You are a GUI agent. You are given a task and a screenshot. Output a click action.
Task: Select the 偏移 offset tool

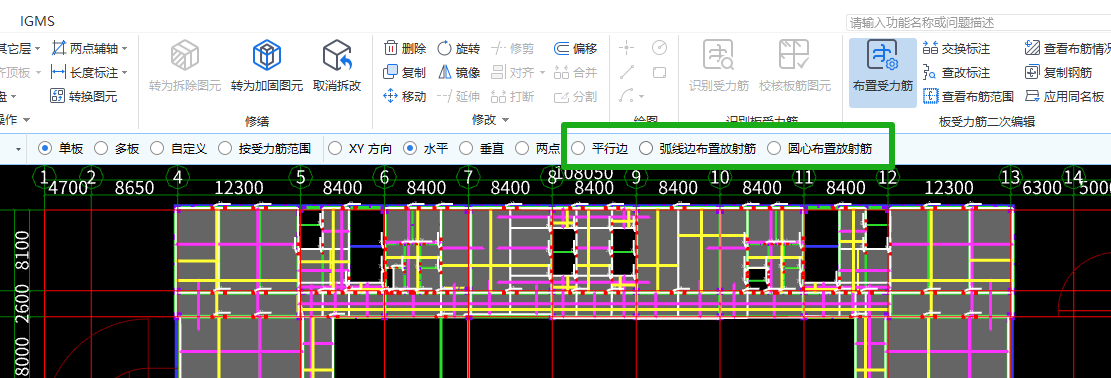click(x=575, y=48)
